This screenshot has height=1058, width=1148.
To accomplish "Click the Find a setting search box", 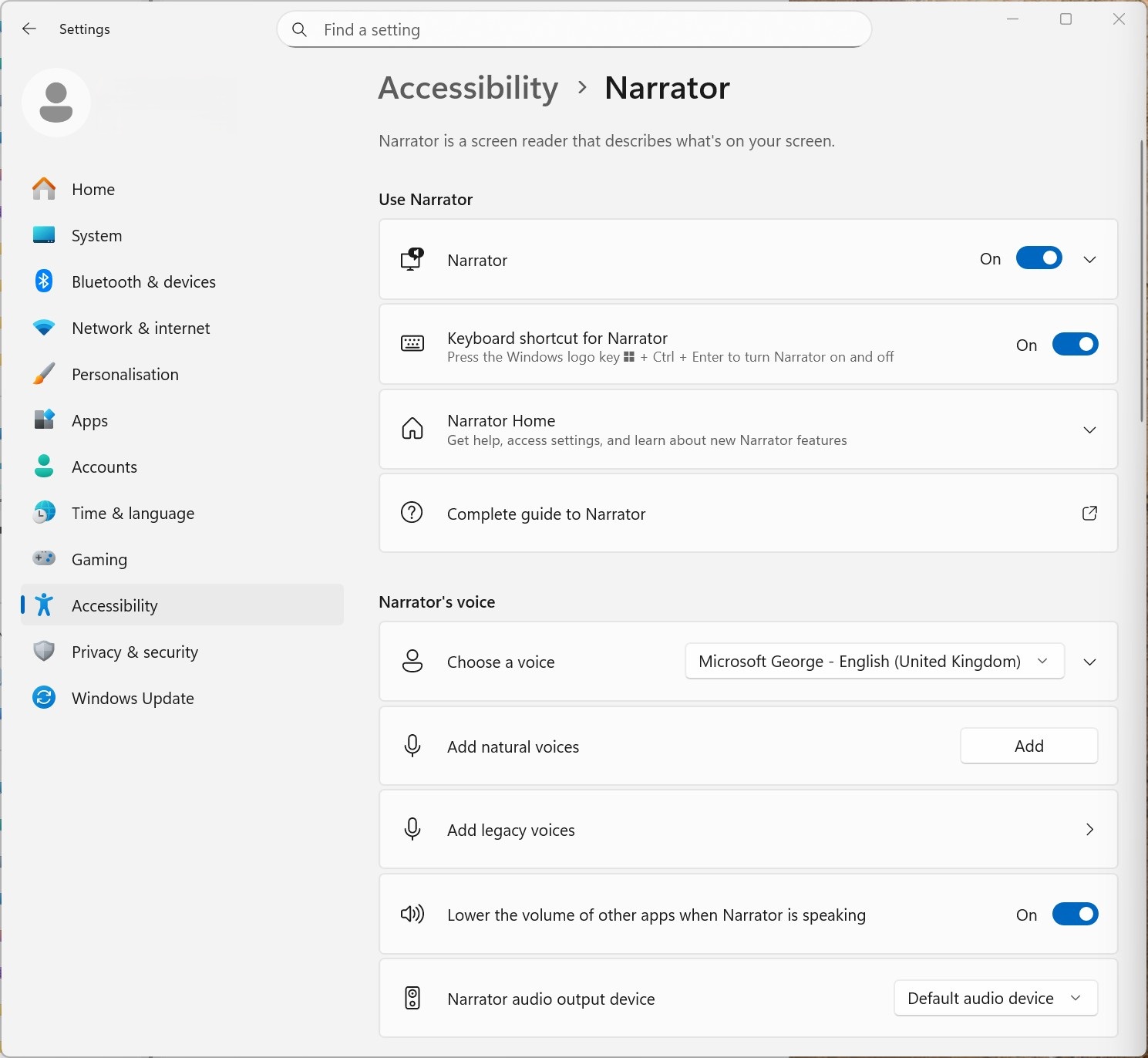I will [x=574, y=30].
